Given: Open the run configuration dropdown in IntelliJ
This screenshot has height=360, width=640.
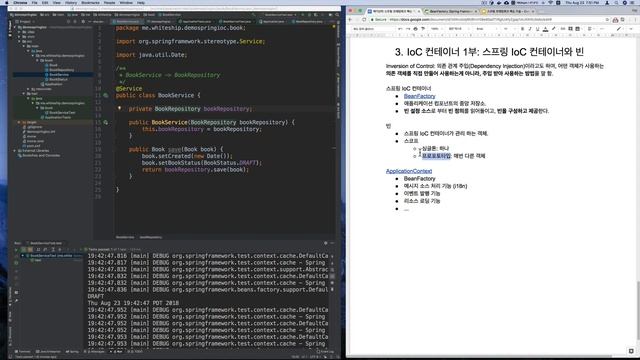Looking at the screenshot, I should (x=280, y=15).
